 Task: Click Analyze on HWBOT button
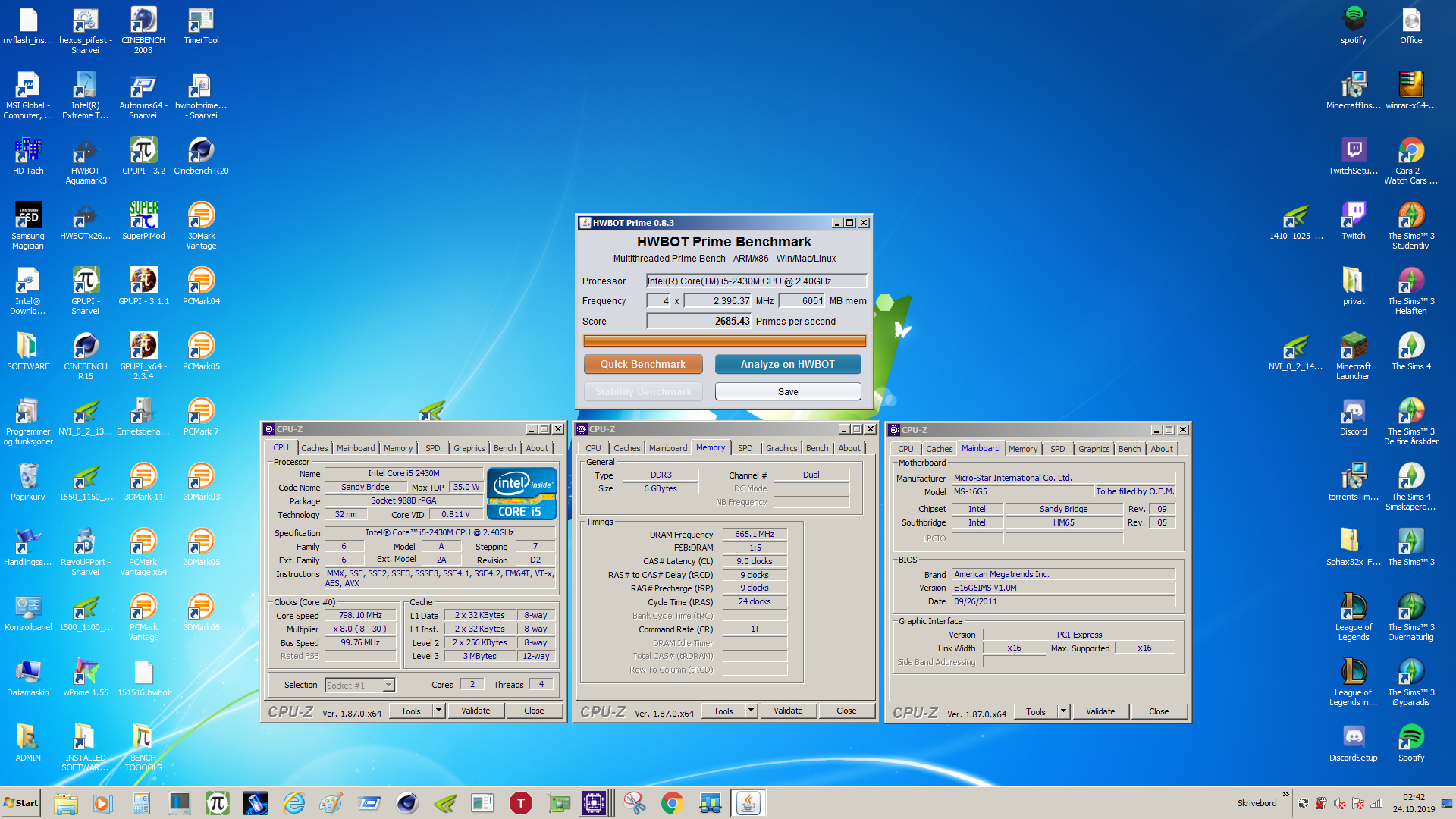[788, 364]
